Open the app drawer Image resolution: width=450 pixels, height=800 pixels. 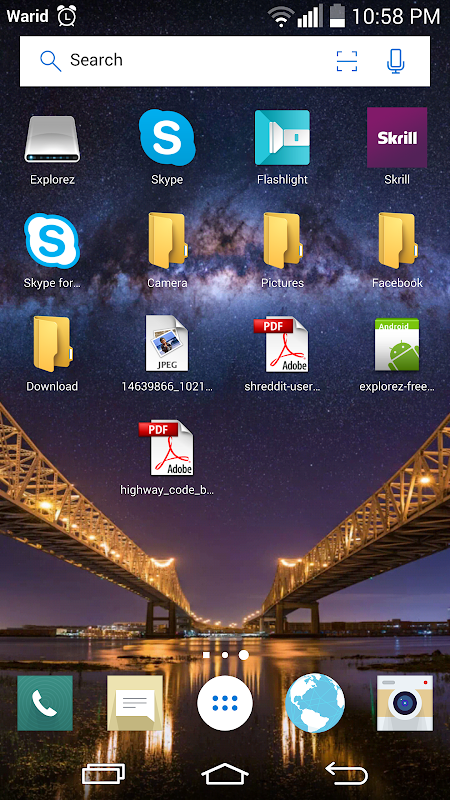click(x=225, y=703)
